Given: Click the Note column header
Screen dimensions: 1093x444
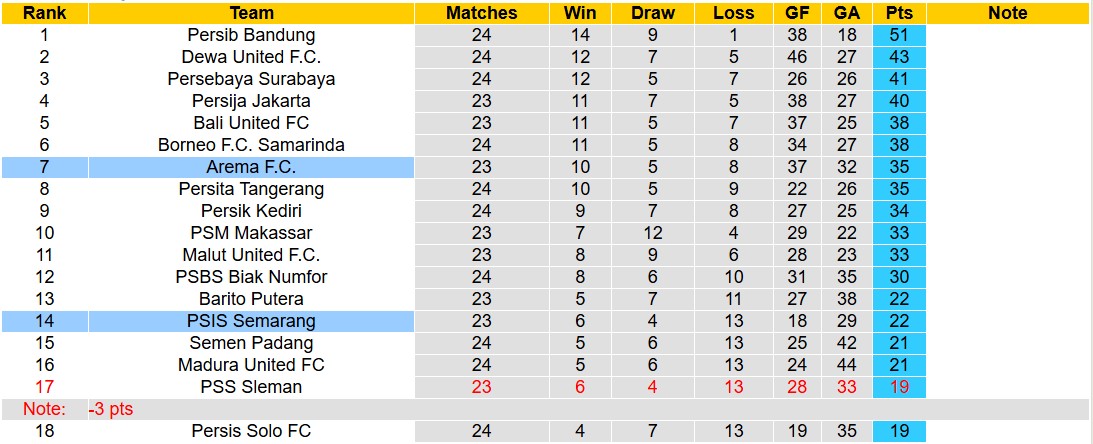Looking at the screenshot, I should (1007, 13).
